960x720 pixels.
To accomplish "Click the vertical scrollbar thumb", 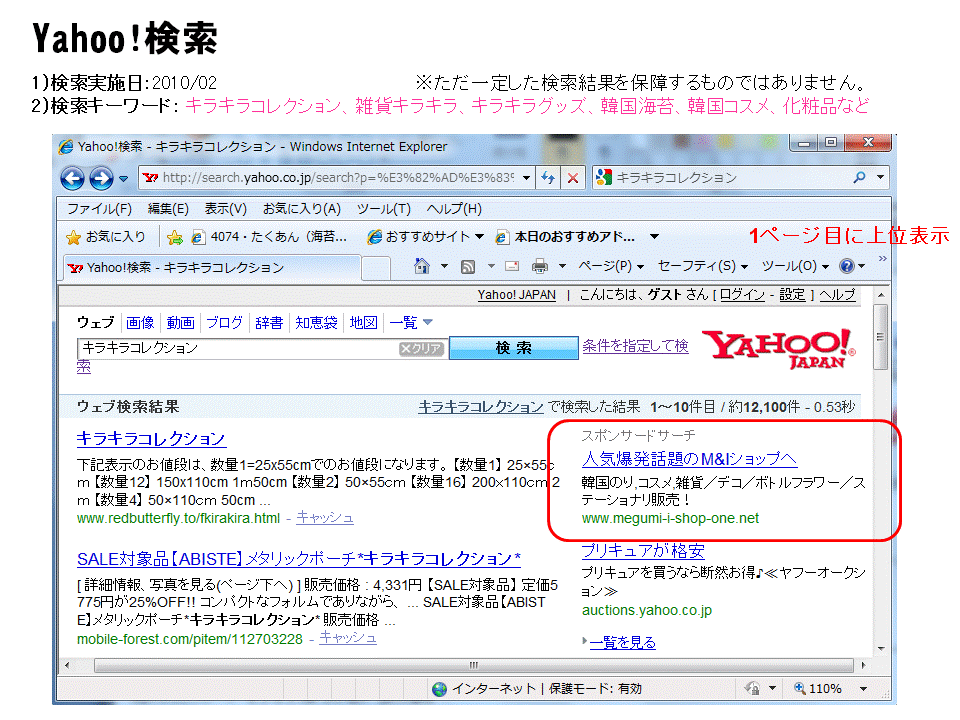I will click(880, 337).
